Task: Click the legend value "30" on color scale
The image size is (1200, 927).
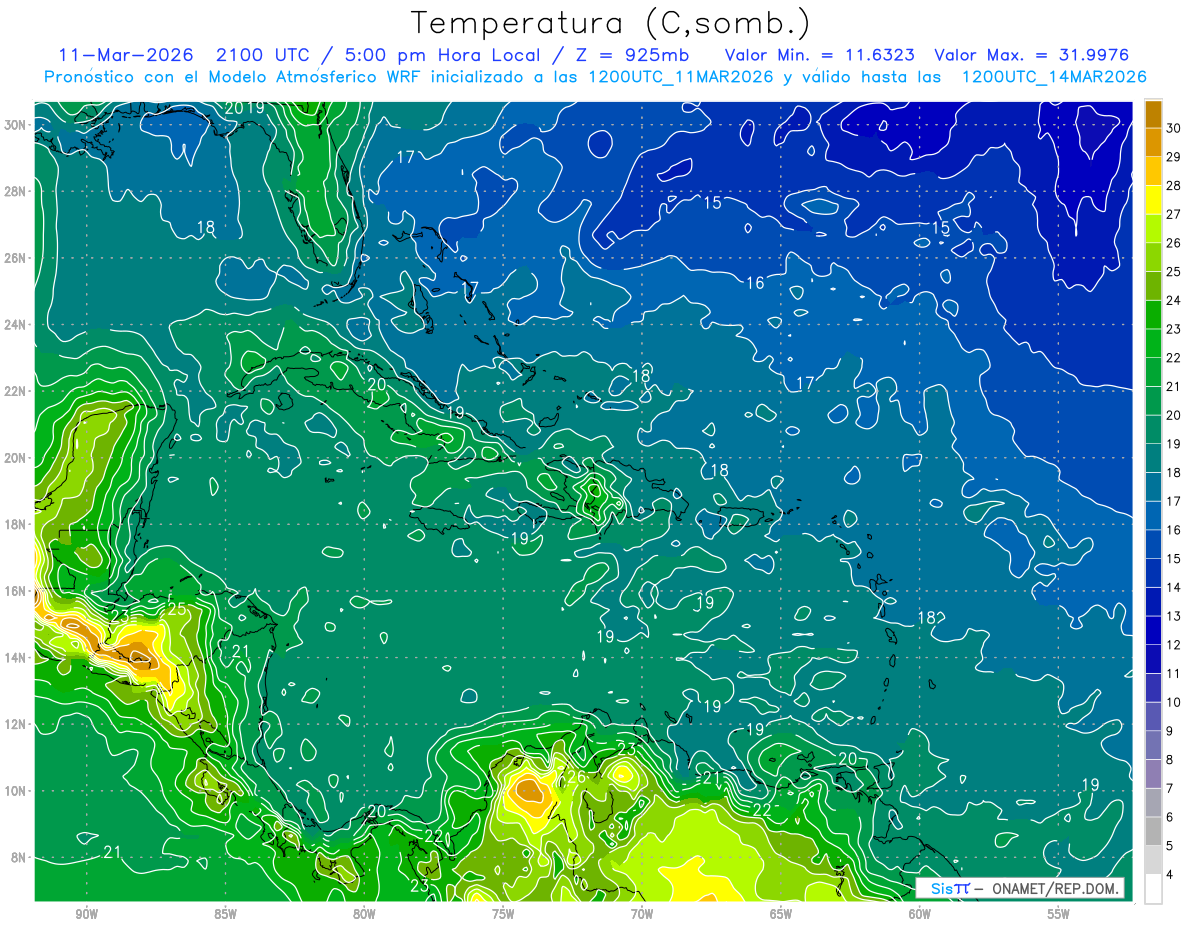Action: pos(1174,128)
